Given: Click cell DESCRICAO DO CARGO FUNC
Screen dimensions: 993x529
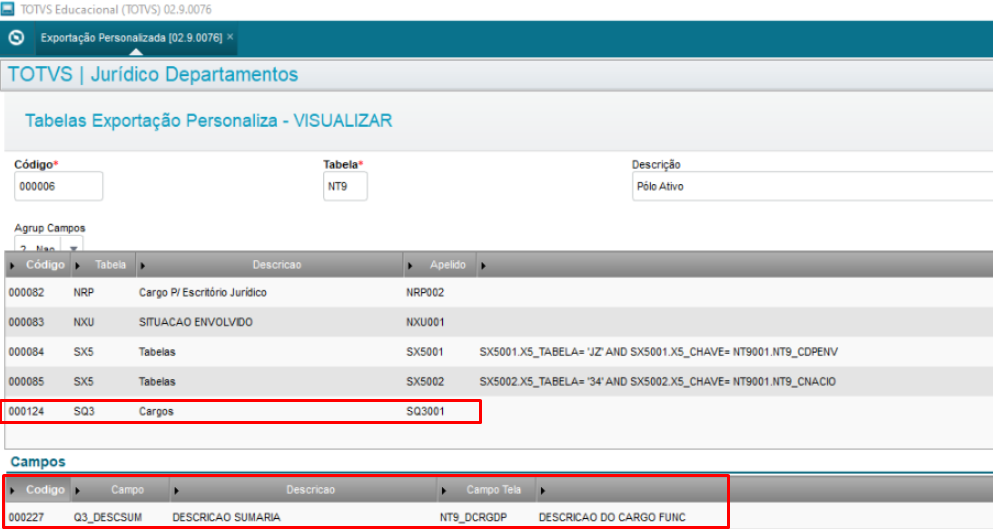Looking at the screenshot, I should click(612, 517).
